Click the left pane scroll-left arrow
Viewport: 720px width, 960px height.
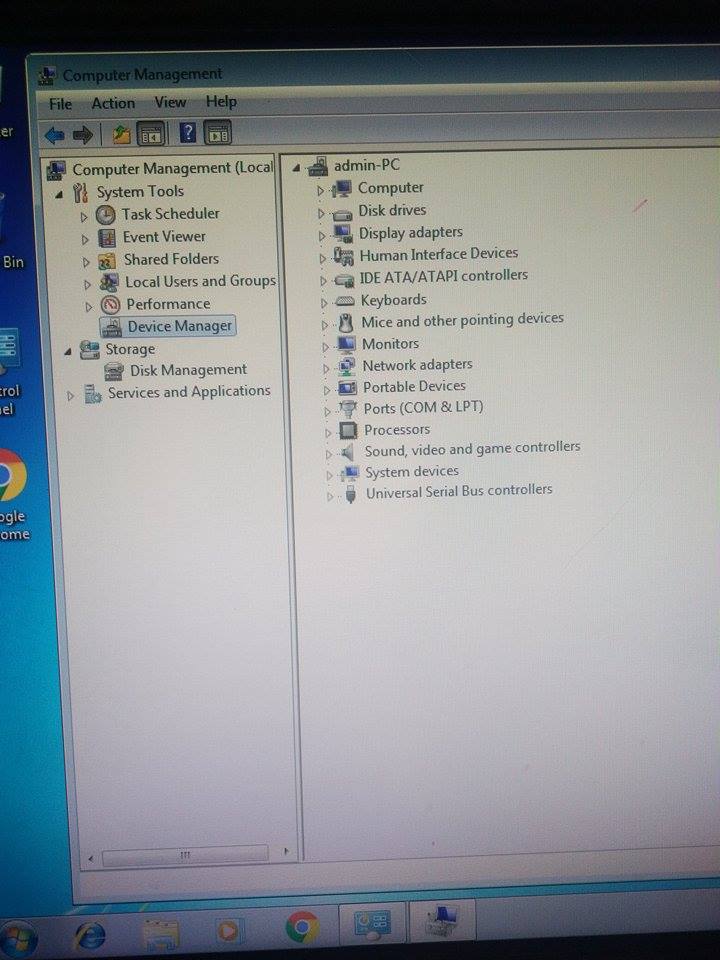(x=91, y=858)
